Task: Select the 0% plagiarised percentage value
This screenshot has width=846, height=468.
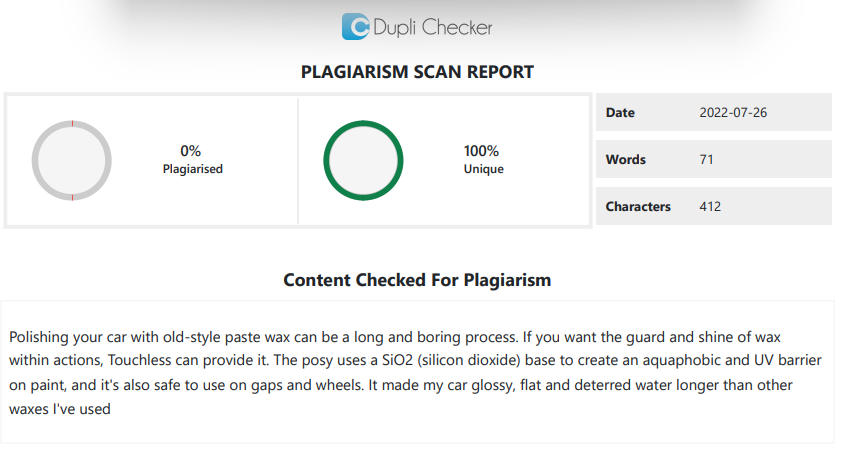Action: pos(191,151)
